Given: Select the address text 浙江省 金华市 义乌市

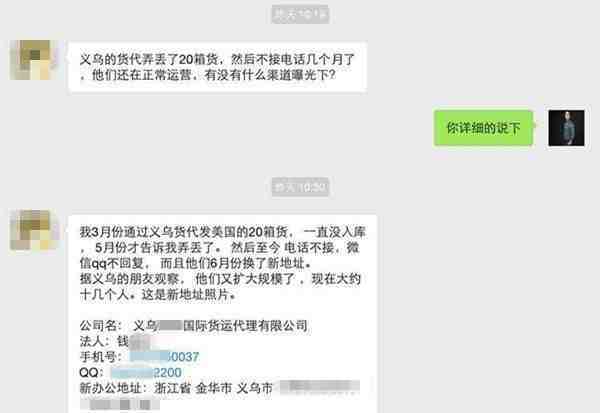Looking at the screenshot, I should pyautogui.click(x=214, y=388).
